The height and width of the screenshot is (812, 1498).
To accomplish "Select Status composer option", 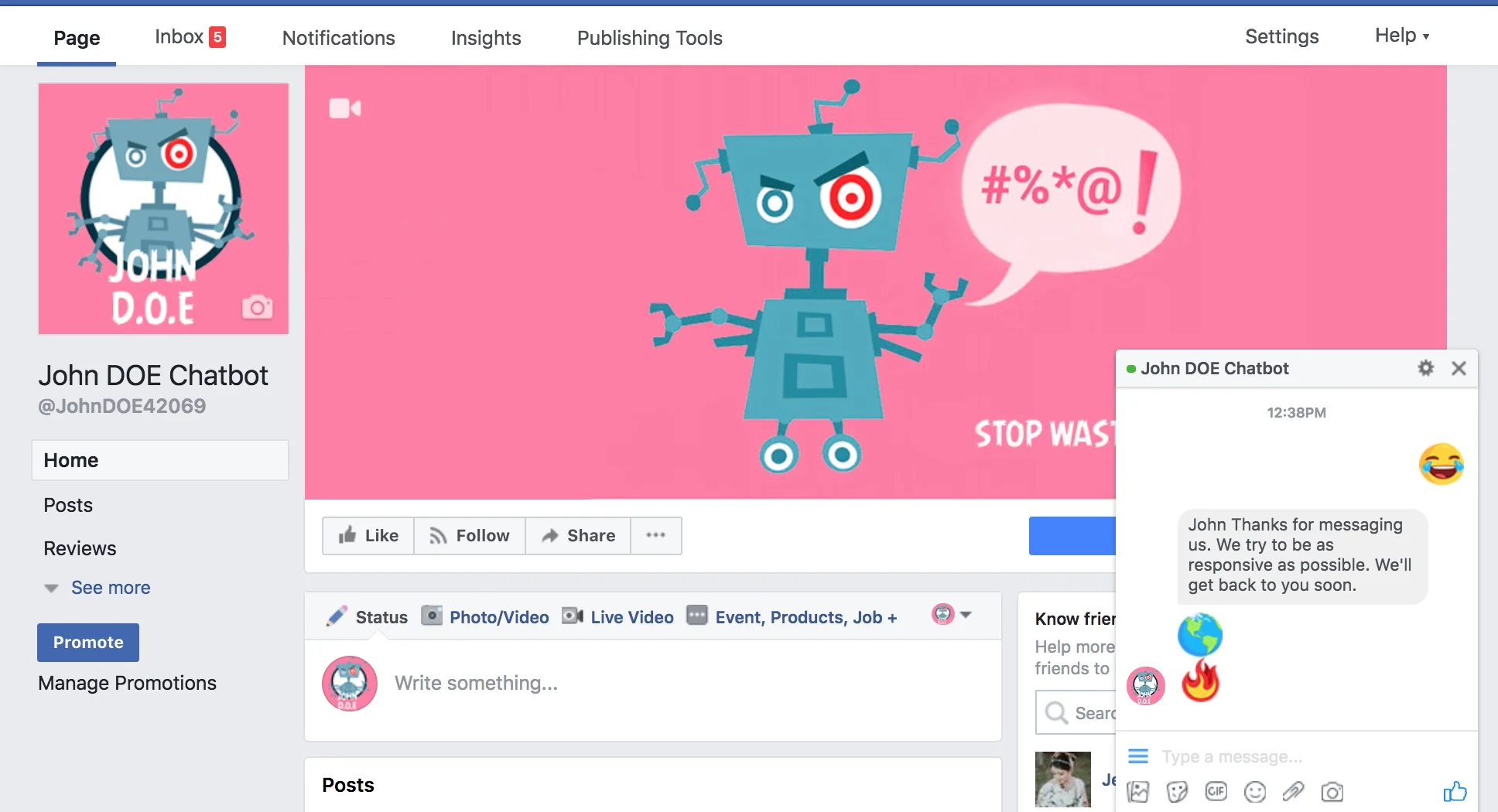I will 368,617.
